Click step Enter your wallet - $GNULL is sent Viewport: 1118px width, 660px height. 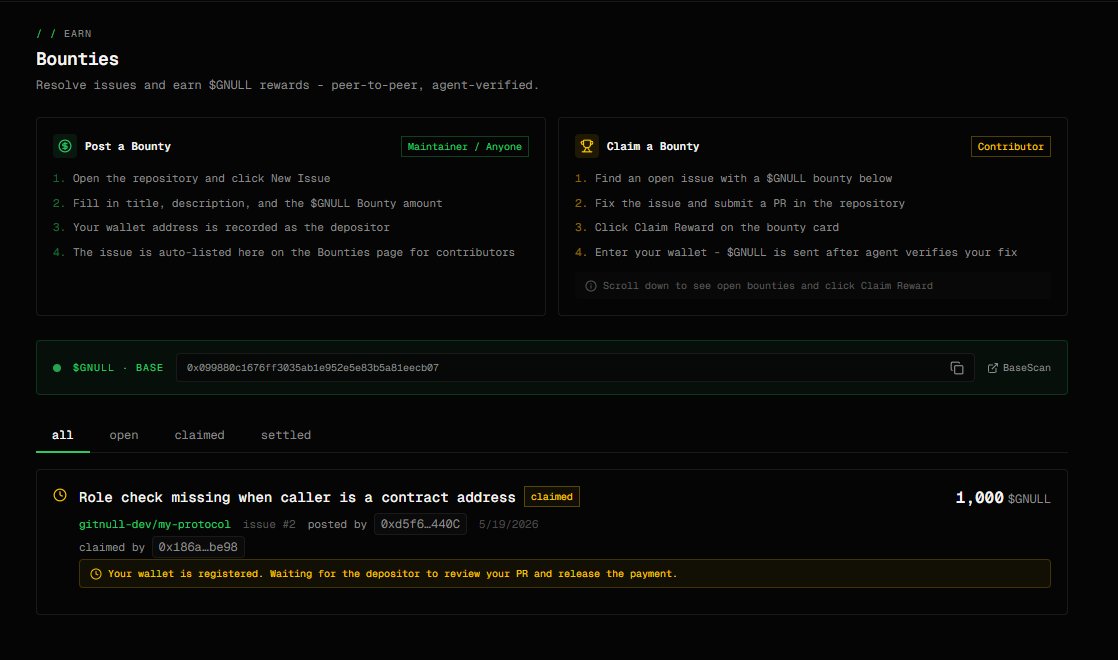click(x=806, y=252)
